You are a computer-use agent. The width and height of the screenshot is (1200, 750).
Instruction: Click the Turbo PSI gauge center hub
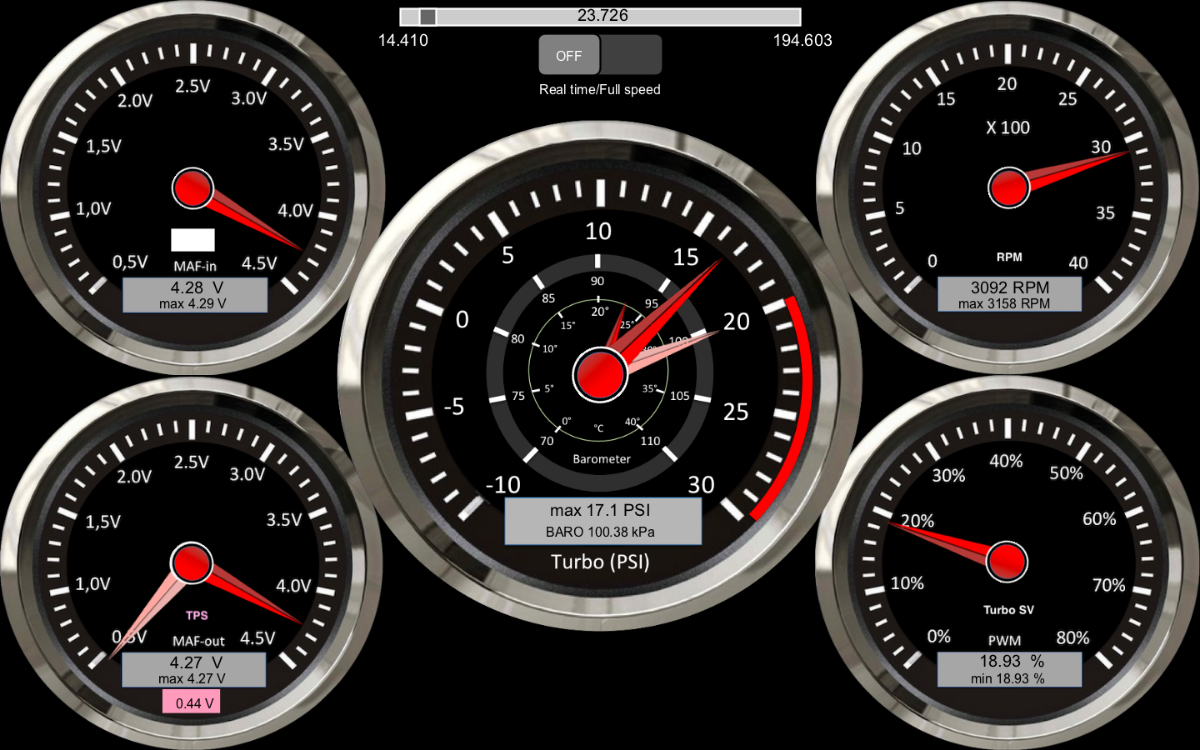[599, 375]
